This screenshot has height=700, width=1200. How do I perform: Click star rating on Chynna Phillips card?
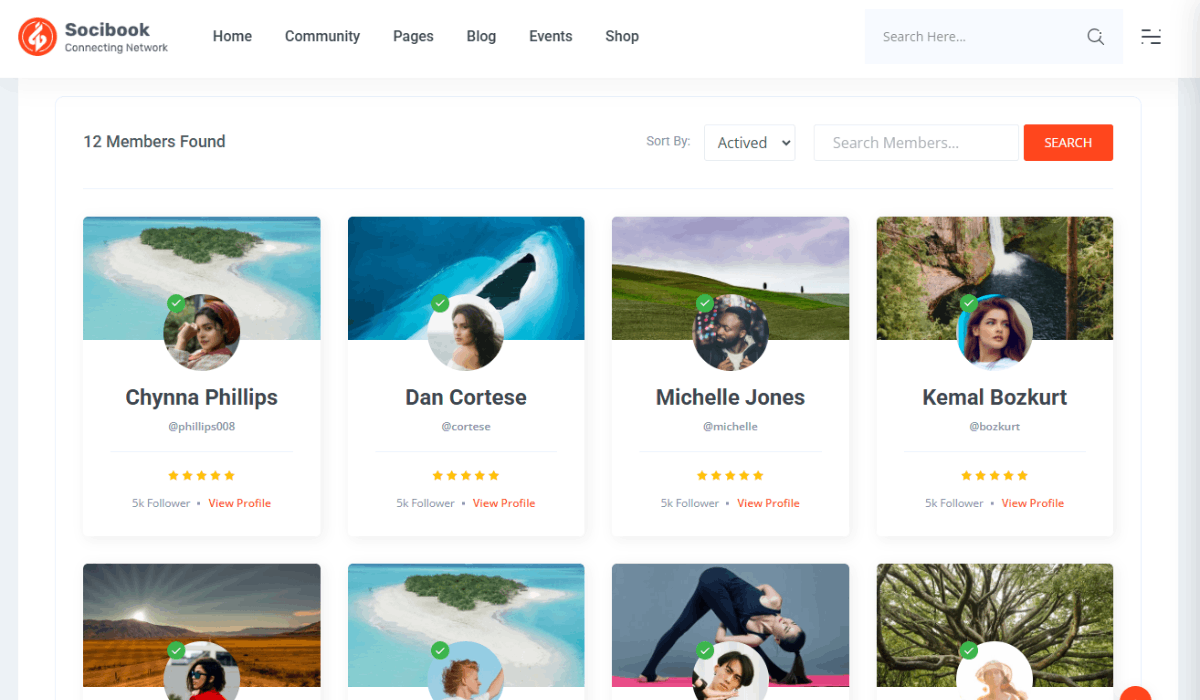click(201, 476)
